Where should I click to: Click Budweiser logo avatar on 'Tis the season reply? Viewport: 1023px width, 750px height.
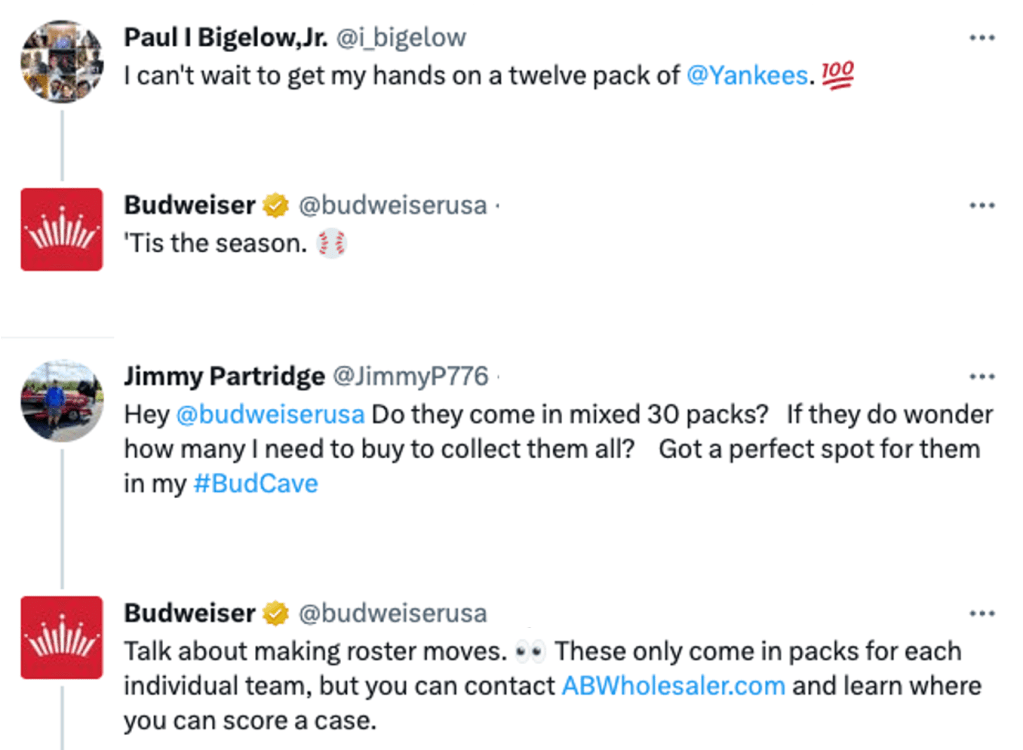[62, 229]
